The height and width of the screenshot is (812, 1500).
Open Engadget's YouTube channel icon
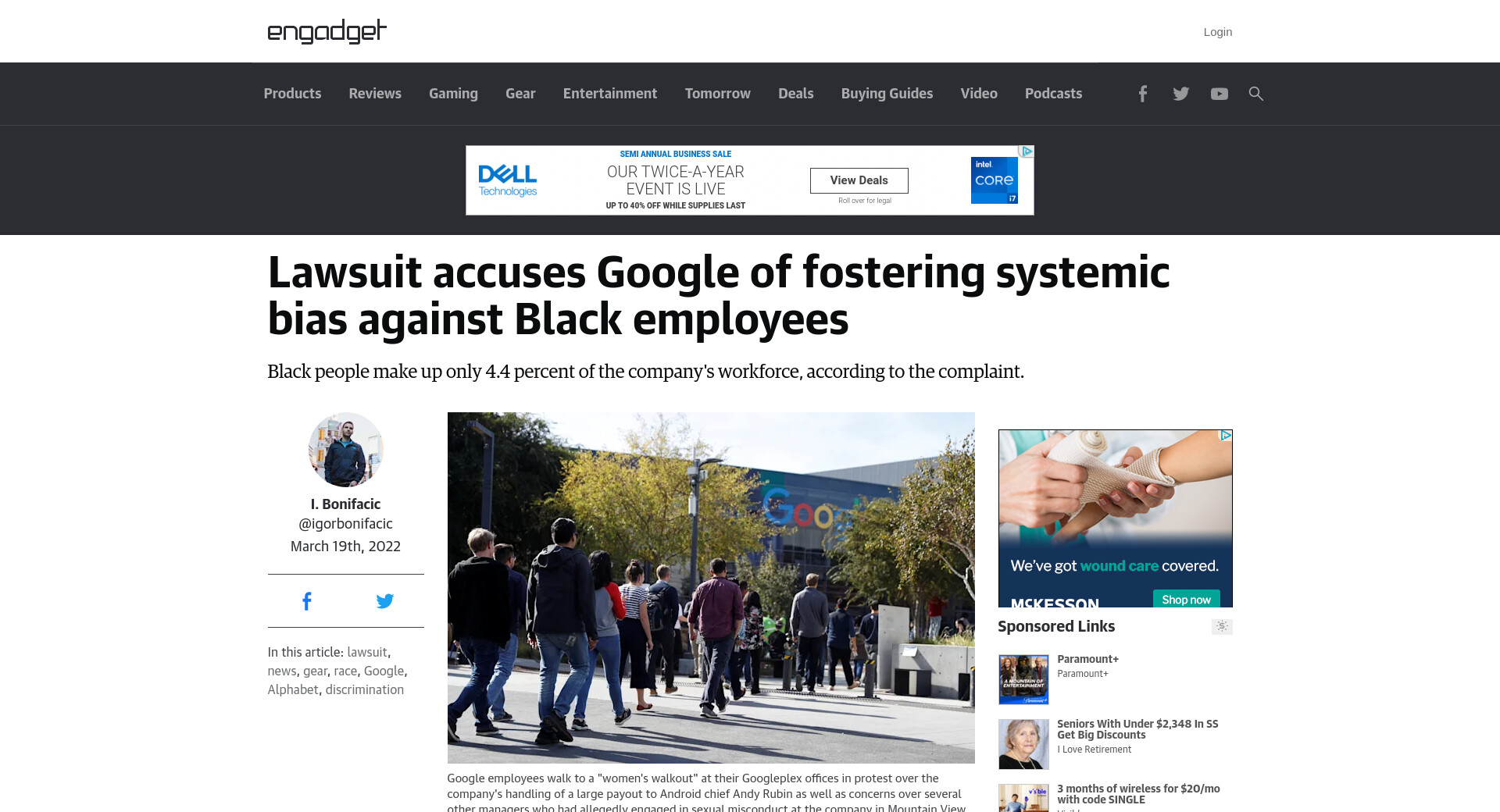pyautogui.click(x=1219, y=94)
